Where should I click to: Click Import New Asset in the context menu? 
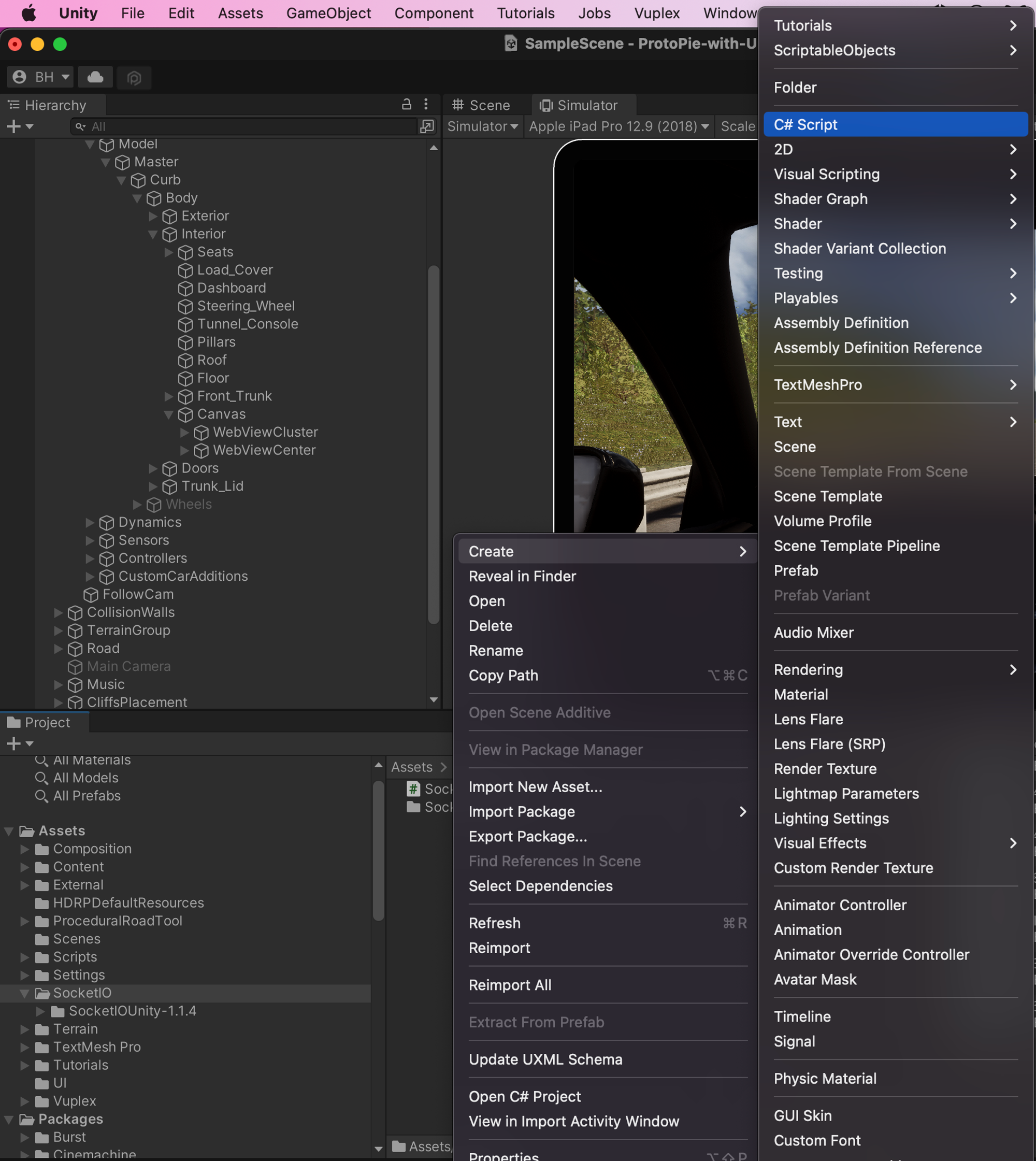[x=535, y=787]
